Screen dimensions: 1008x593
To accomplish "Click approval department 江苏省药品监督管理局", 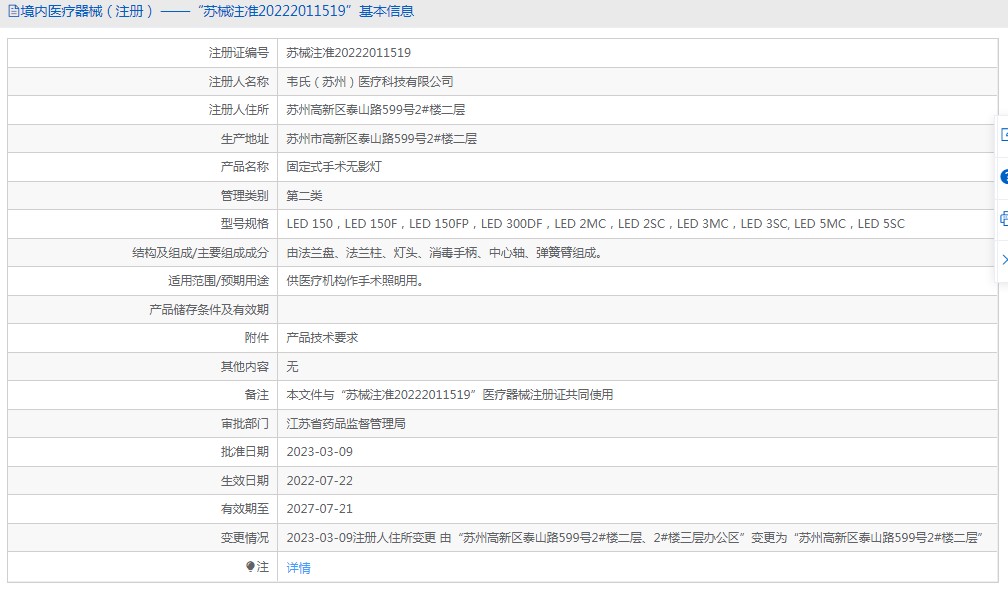I will 346,424.
